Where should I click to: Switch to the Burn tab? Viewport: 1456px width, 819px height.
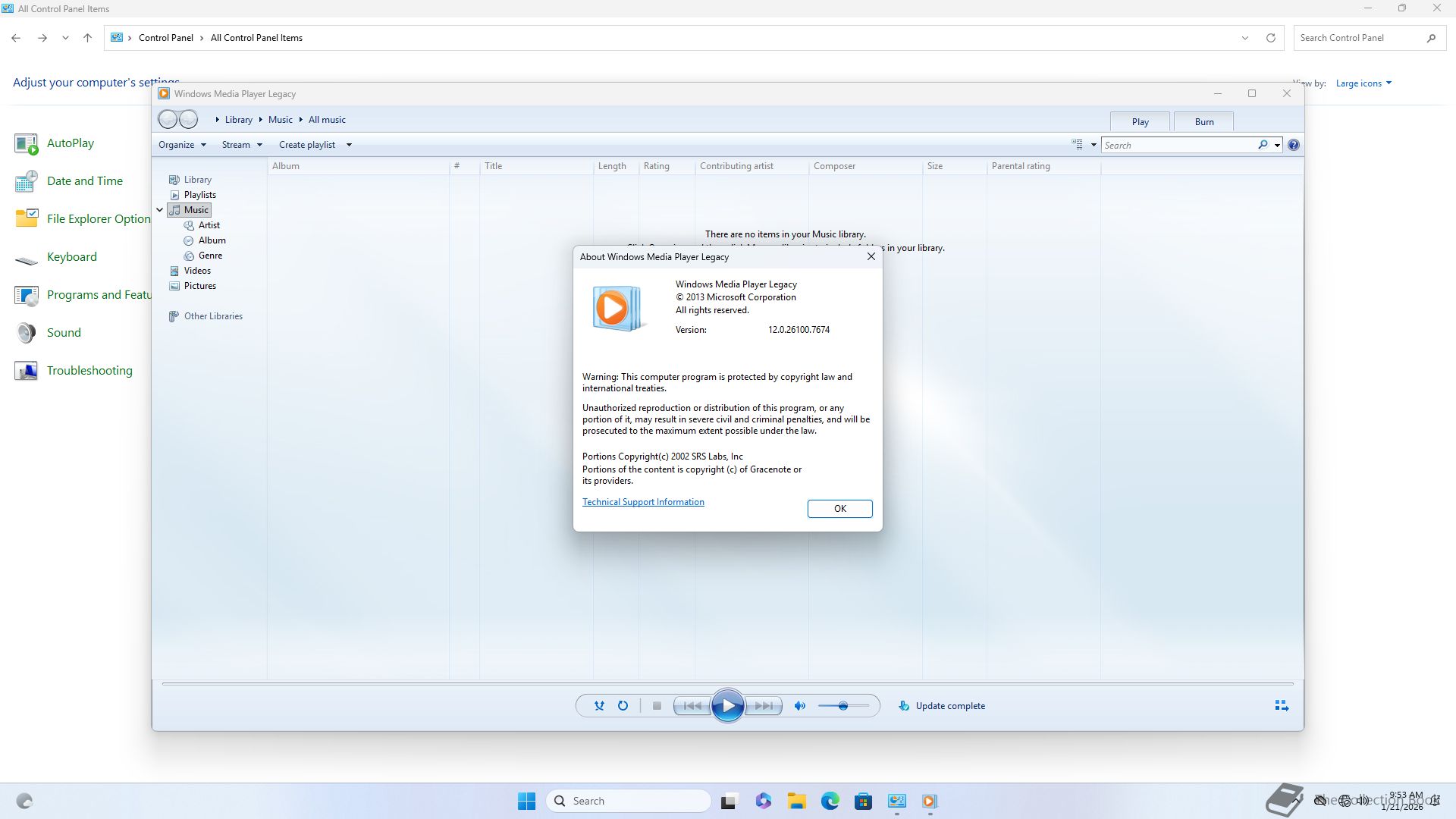tap(1203, 122)
